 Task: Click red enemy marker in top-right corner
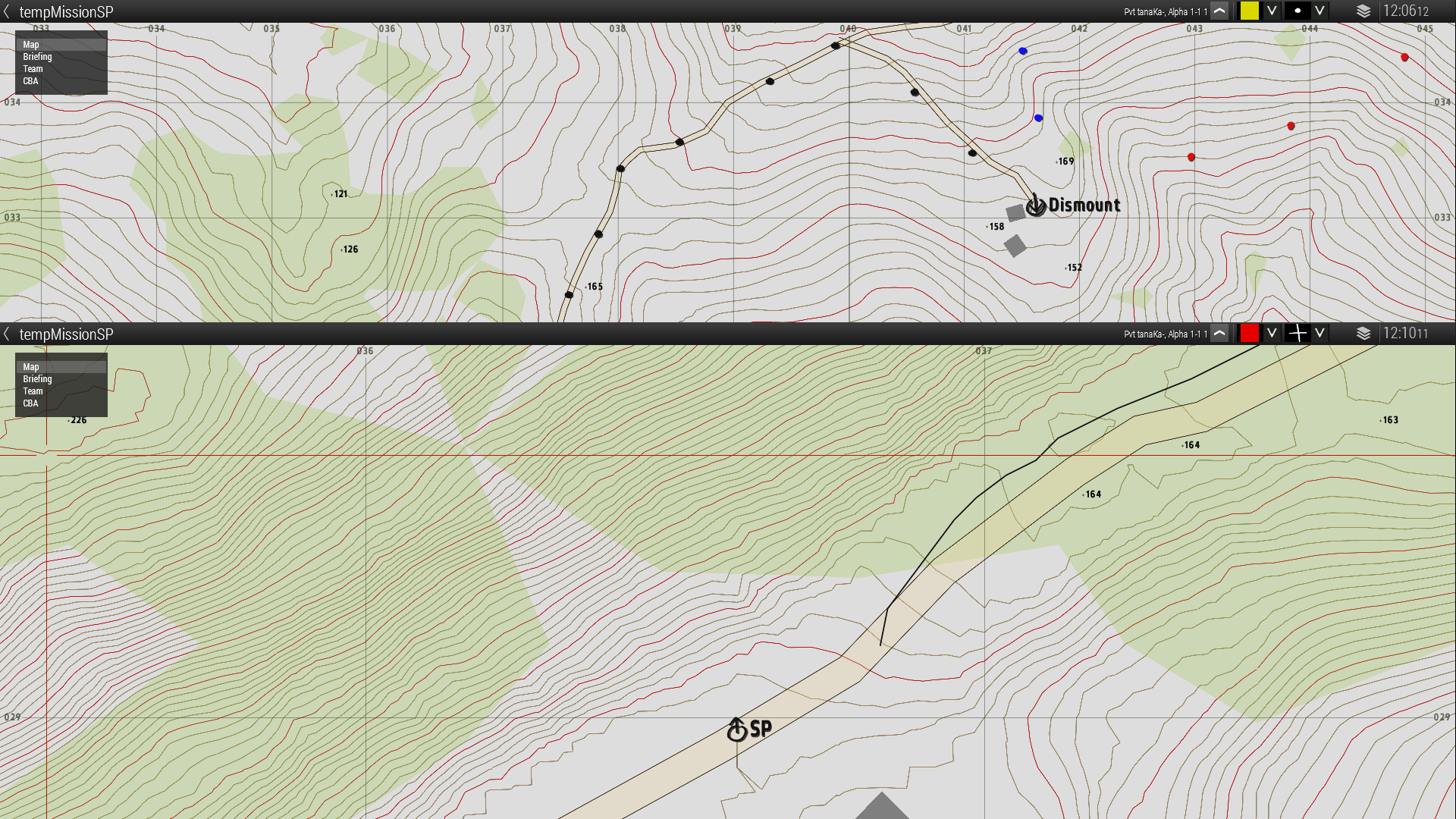tap(1404, 58)
